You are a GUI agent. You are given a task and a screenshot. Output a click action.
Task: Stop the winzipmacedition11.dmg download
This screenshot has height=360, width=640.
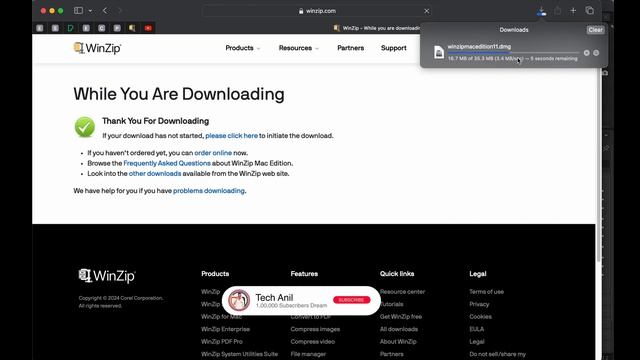[x=587, y=53]
